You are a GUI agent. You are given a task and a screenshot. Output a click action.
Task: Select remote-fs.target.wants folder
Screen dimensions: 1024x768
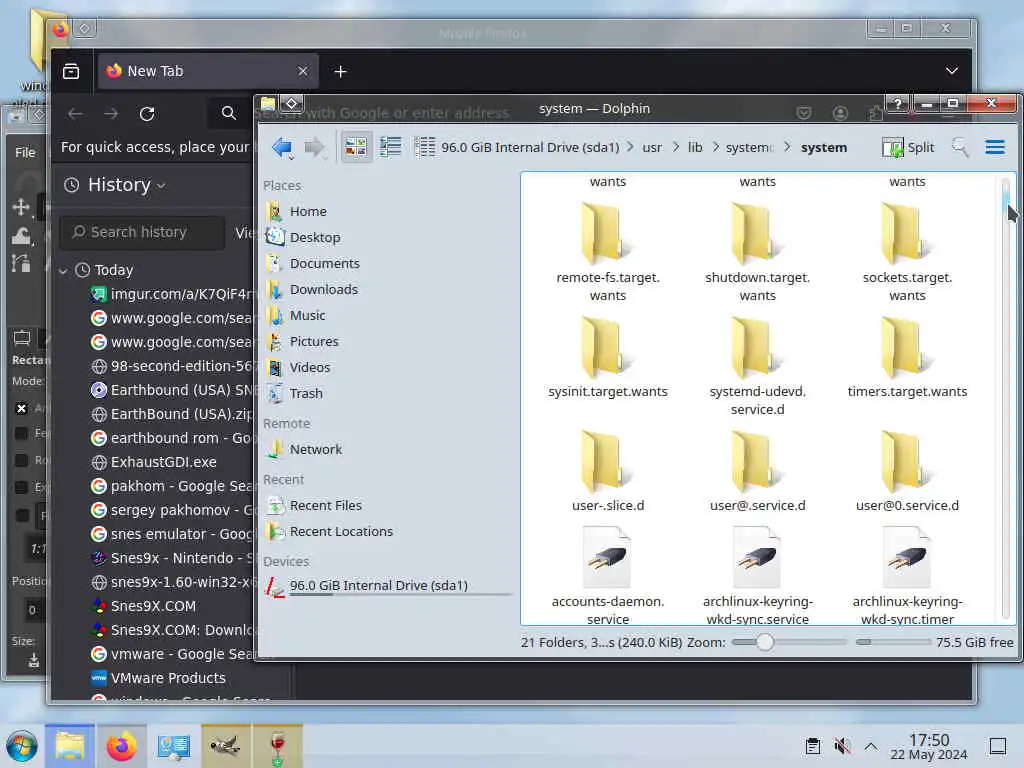[x=607, y=251]
